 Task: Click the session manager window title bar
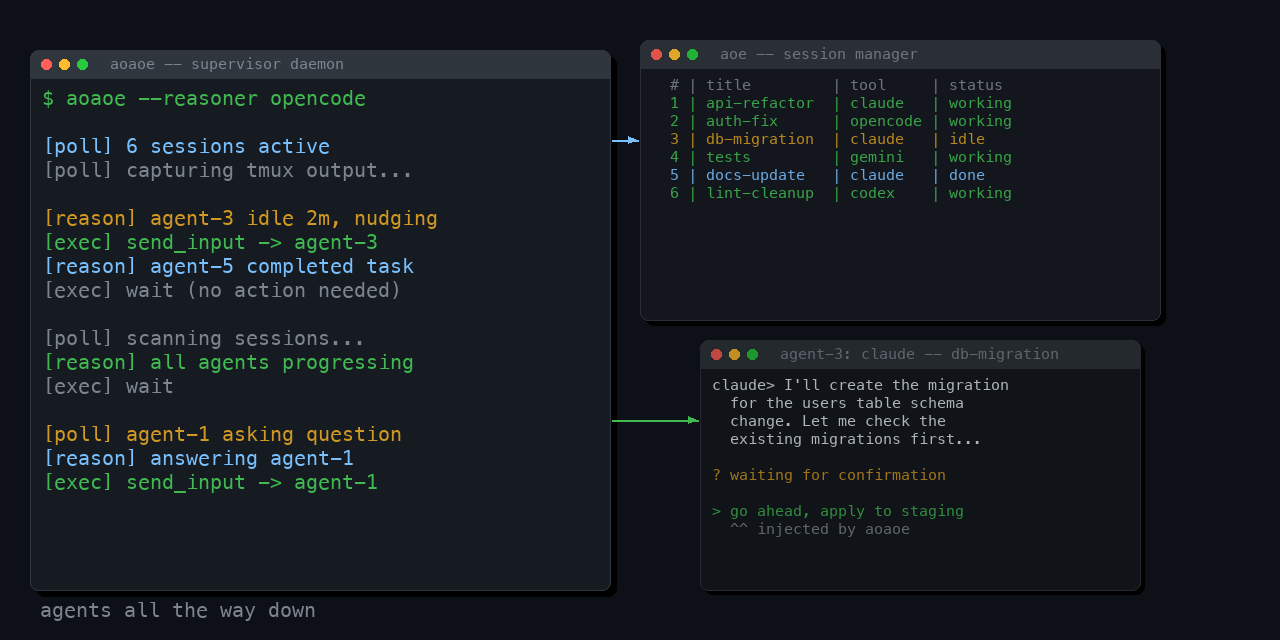pyautogui.click(x=900, y=55)
